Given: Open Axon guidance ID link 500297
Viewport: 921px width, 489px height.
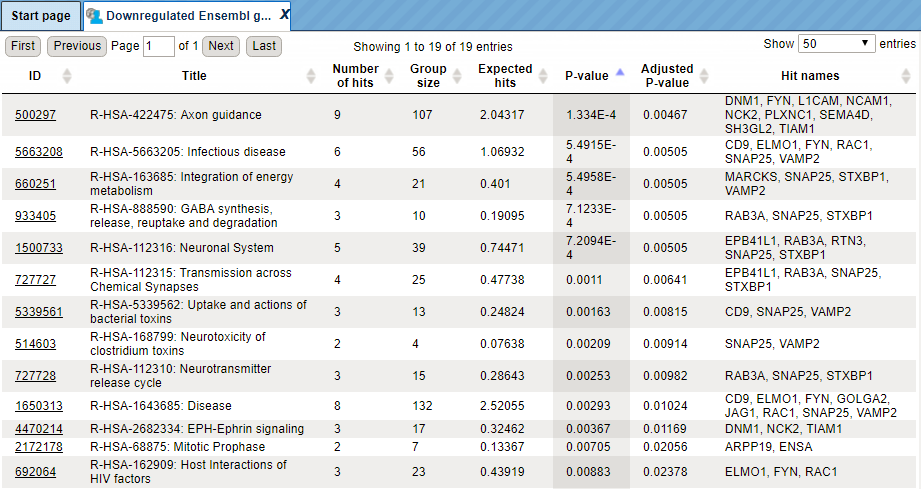Looking at the screenshot, I should (35, 115).
